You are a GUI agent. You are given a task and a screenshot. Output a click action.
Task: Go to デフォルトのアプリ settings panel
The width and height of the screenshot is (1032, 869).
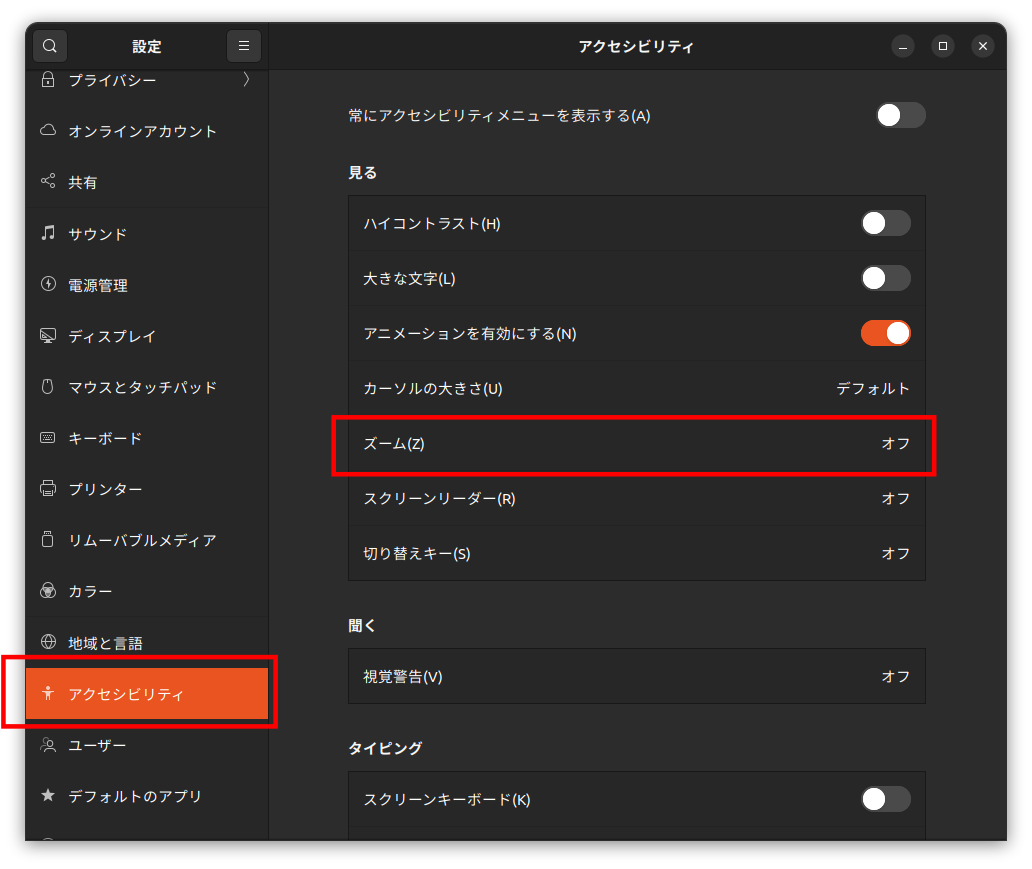pos(147,796)
